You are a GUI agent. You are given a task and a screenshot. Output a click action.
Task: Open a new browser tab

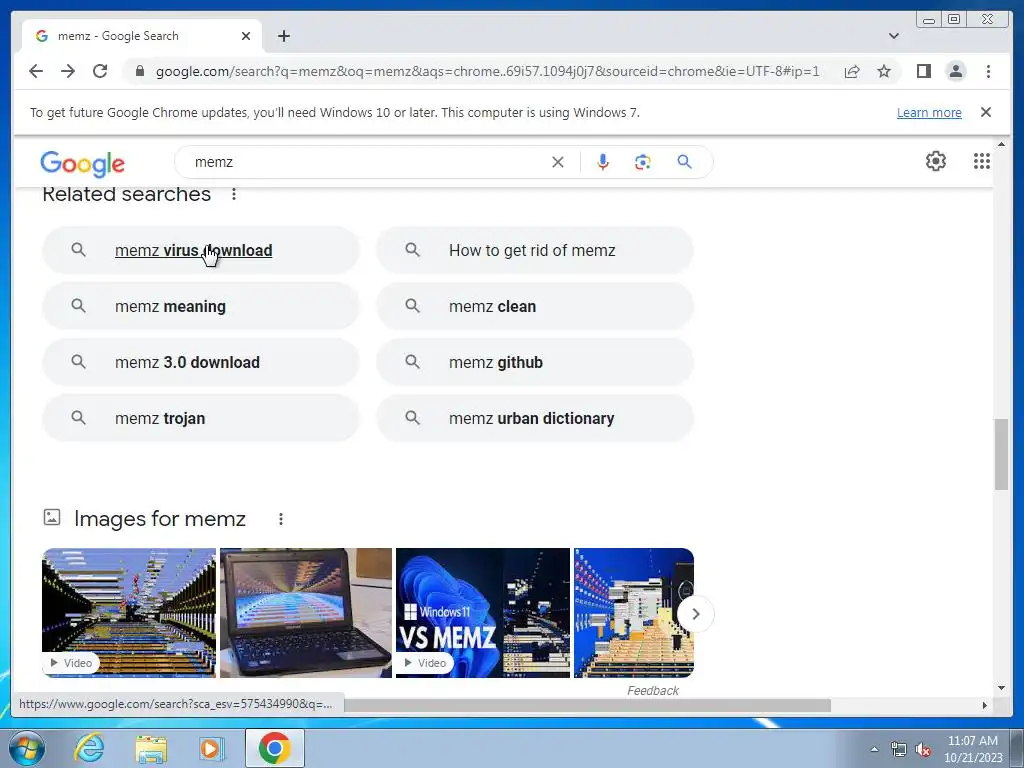pos(283,36)
